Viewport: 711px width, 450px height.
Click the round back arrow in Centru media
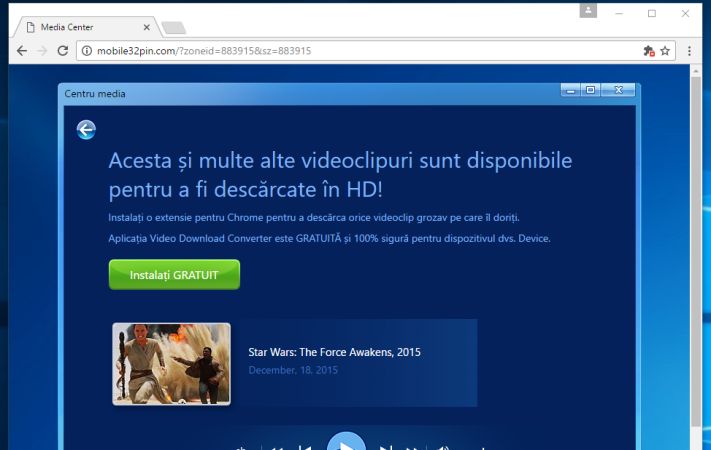pos(86,130)
